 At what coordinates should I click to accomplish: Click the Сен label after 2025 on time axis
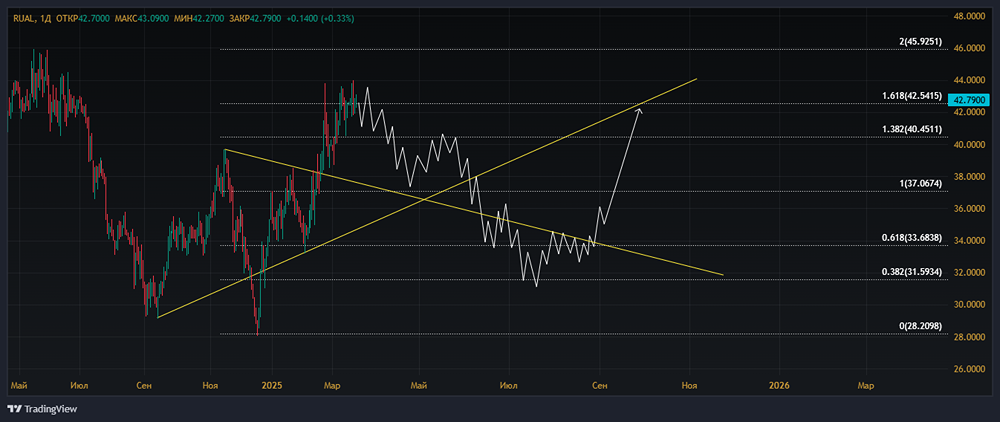pos(599,385)
